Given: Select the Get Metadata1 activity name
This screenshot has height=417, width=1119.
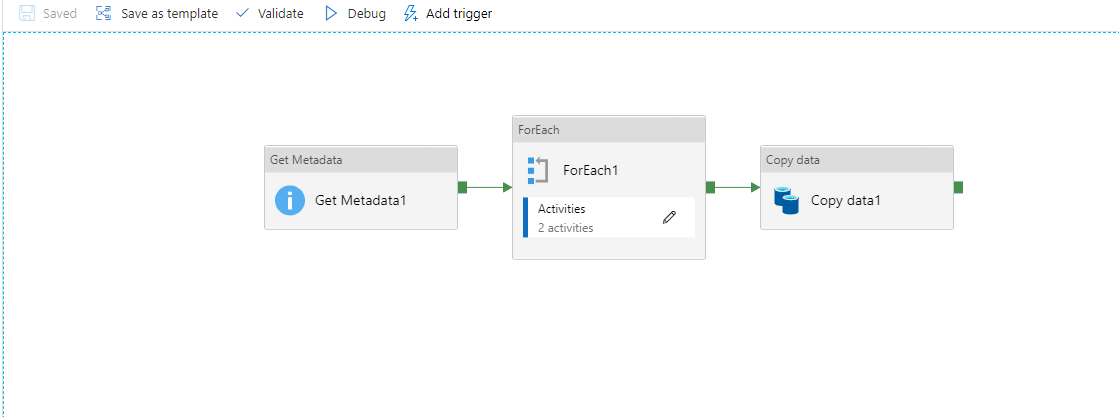Looking at the screenshot, I should click(x=360, y=201).
